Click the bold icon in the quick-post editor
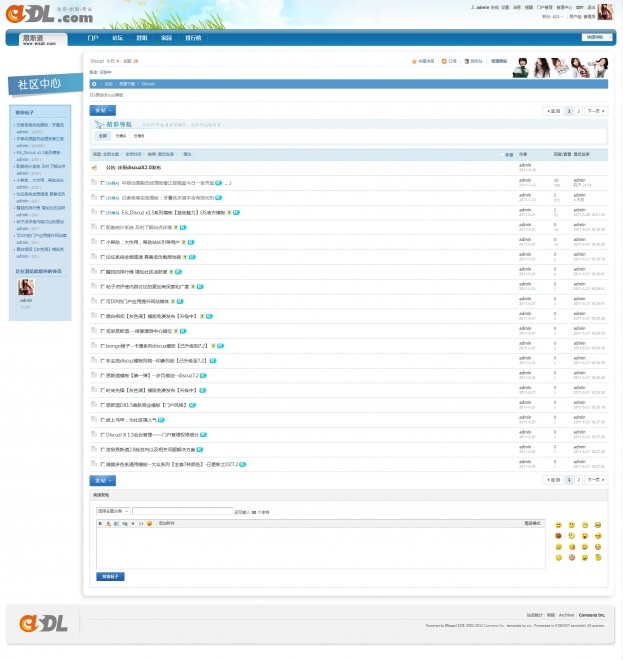The width and height of the screenshot is (623, 660). 100,524
